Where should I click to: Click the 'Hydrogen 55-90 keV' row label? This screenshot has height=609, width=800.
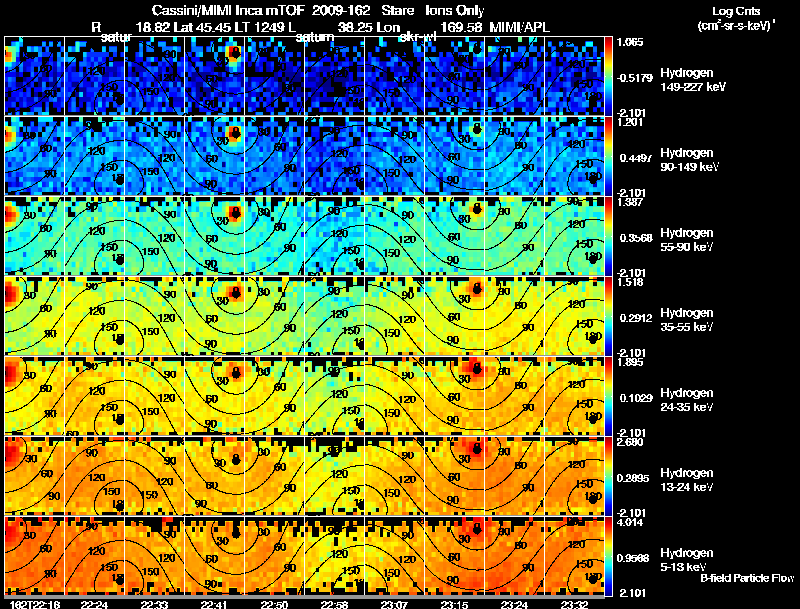687,240
